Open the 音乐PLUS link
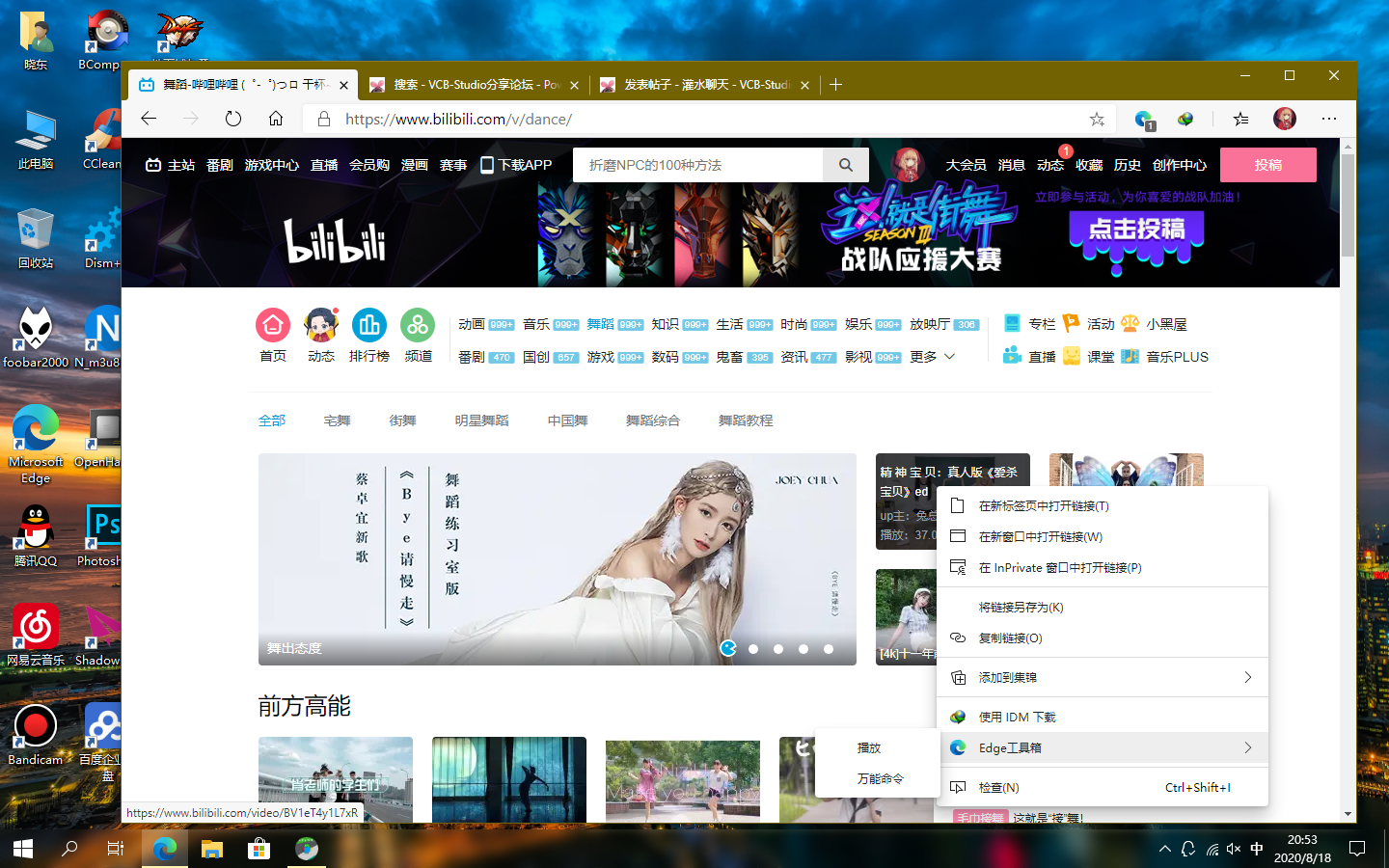The image size is (1389, 868). [x=1165, y=357]
